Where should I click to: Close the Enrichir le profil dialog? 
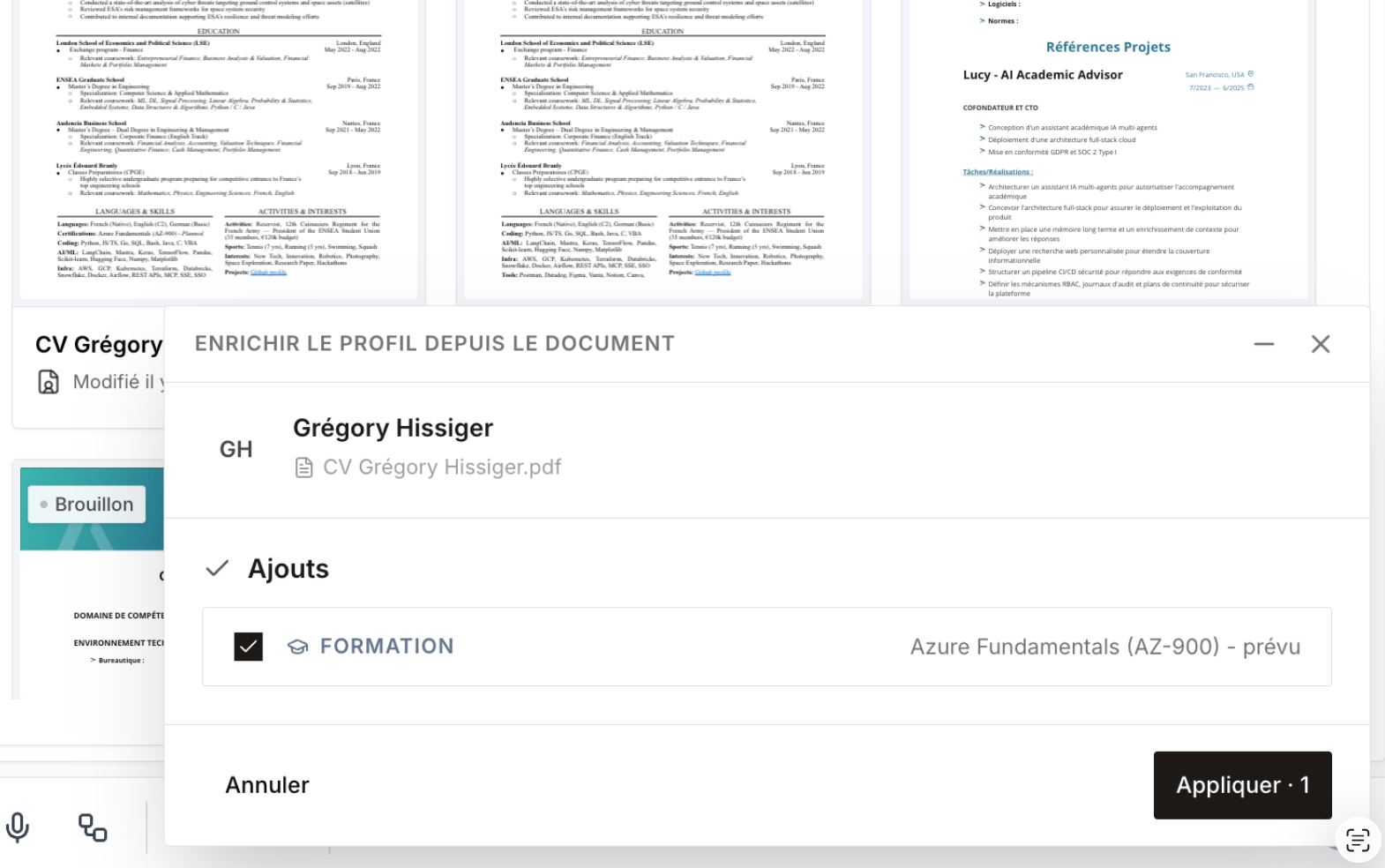(x=1321, y=344)
